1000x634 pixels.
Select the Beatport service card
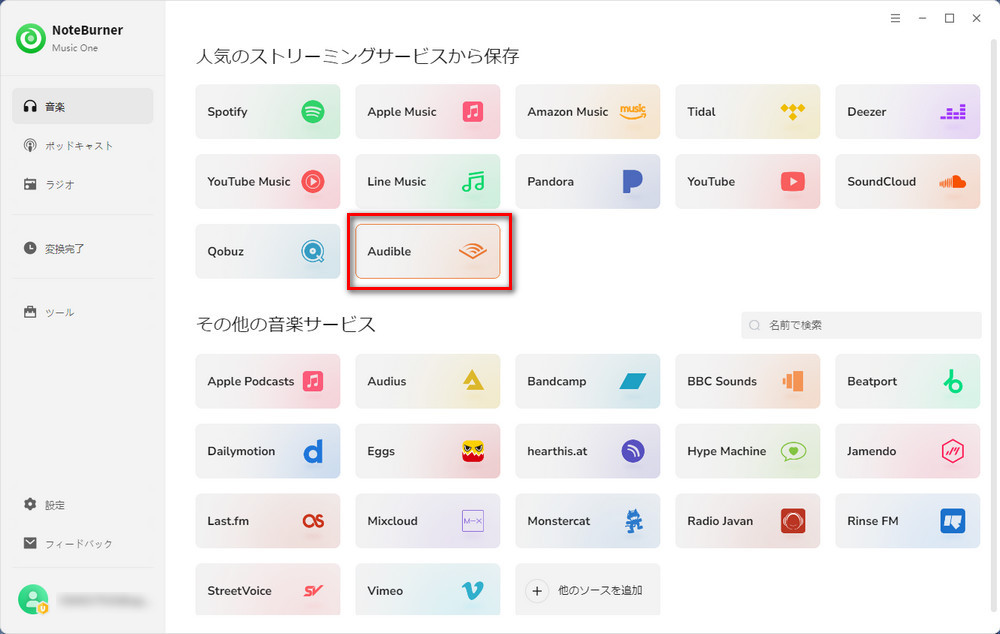[908, 381]
